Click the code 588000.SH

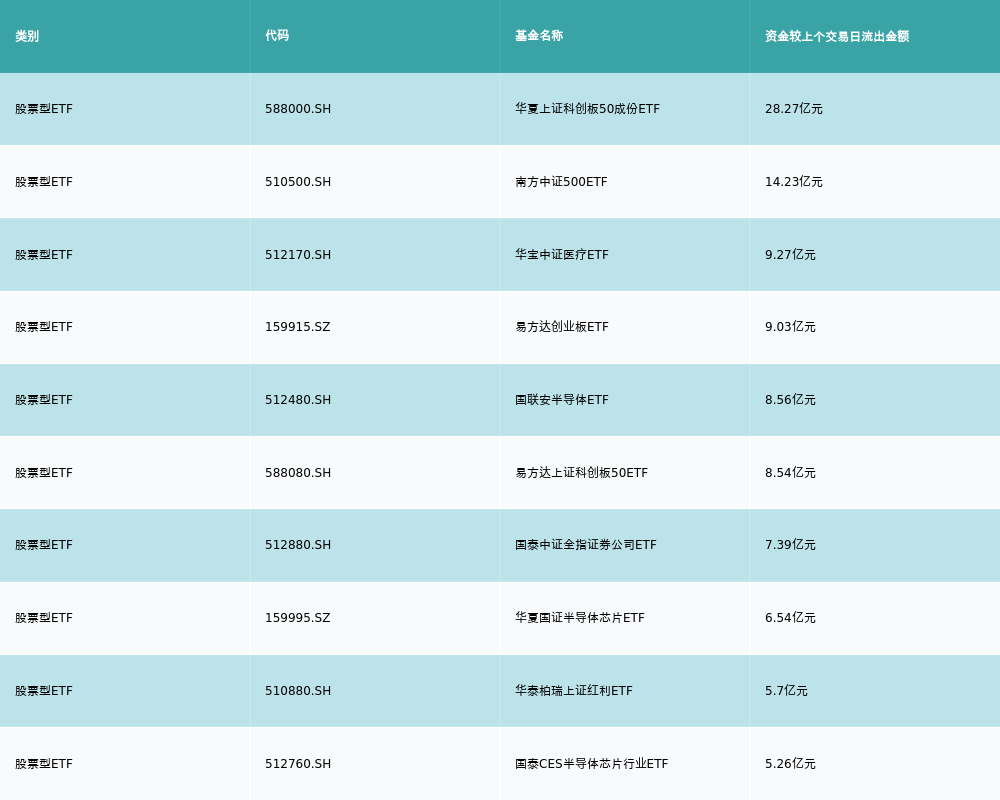297,109
